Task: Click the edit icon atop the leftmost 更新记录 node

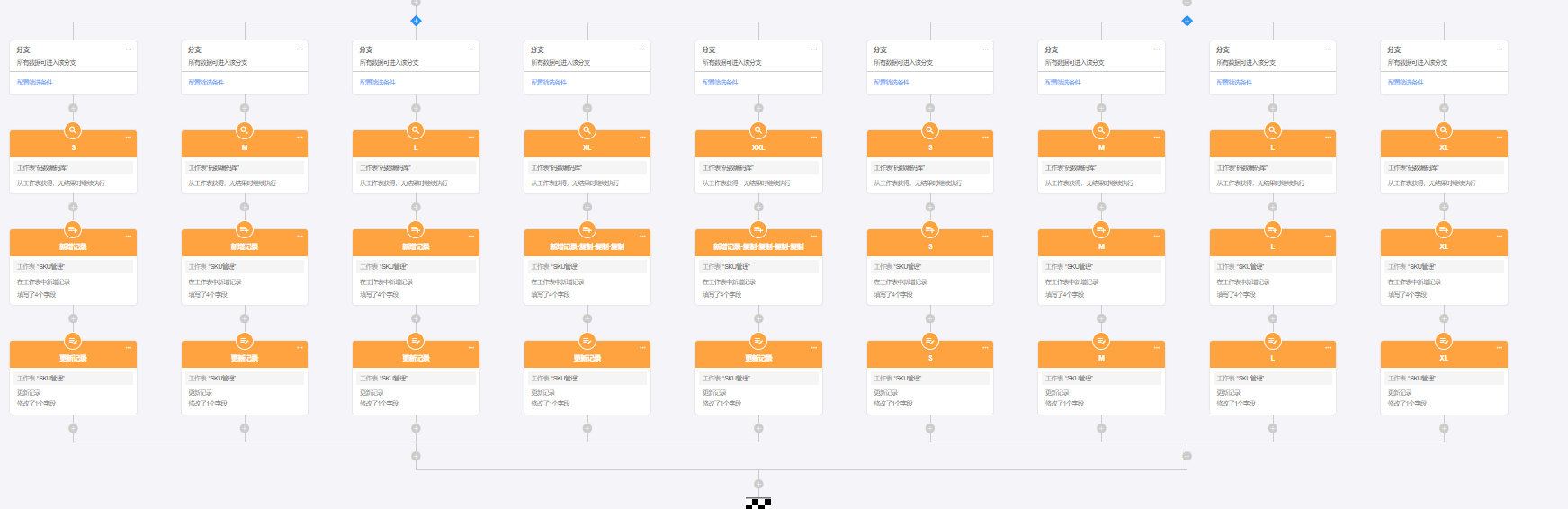Action: tap(73, 341)
